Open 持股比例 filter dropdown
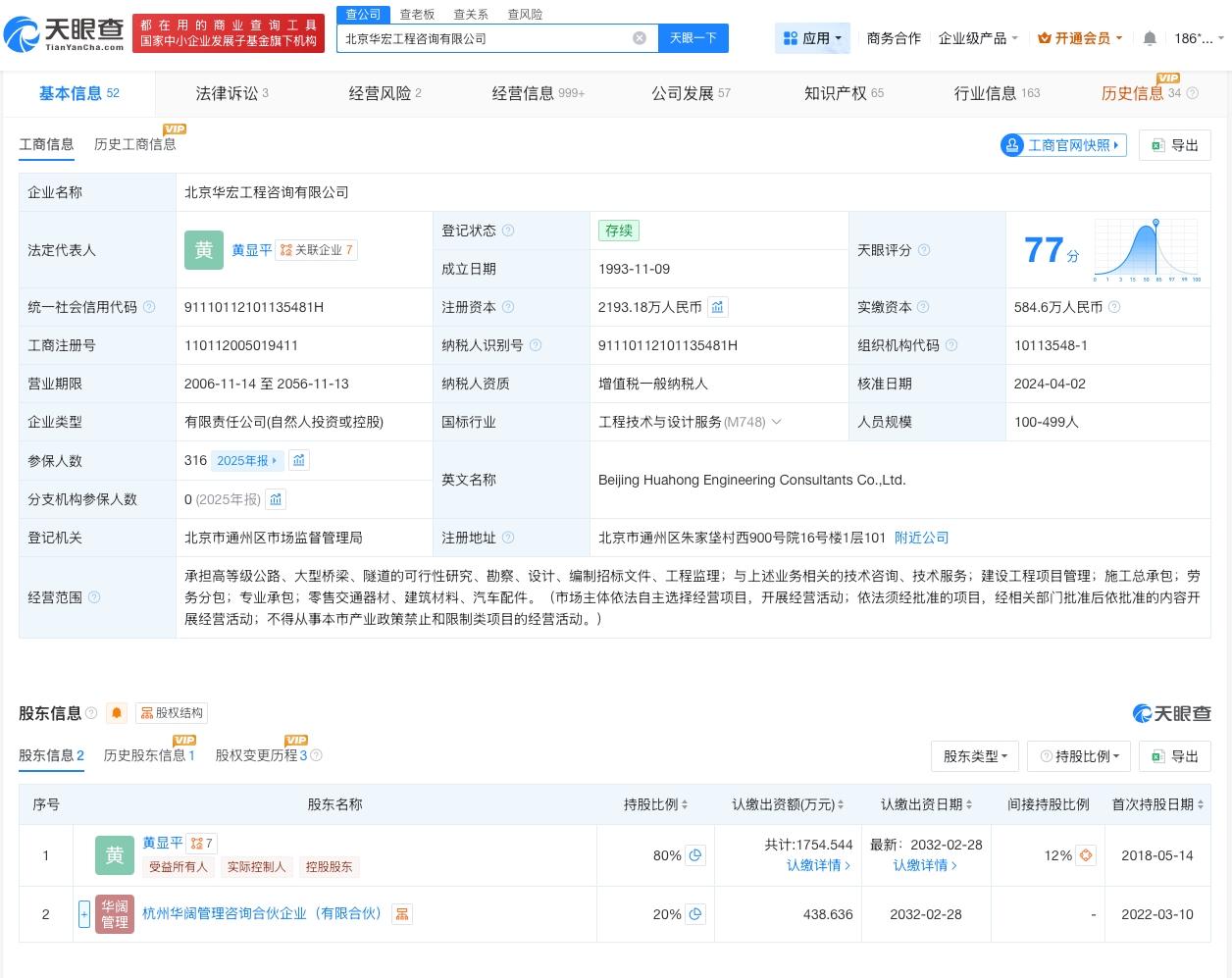The width and height of the screenshot is (1232, 978). pos(1079,756)
